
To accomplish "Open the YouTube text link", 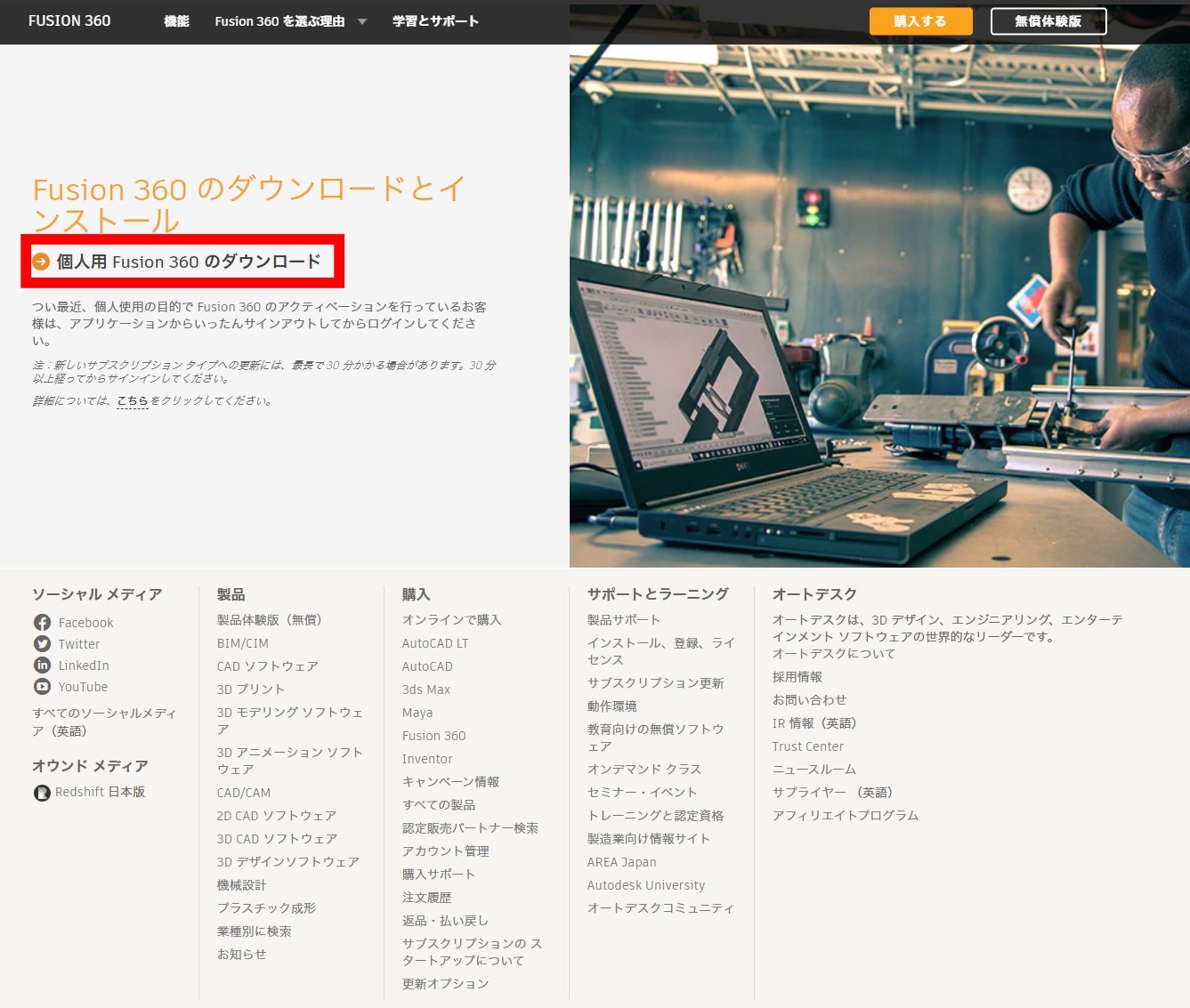I will [x=83, y=687].
